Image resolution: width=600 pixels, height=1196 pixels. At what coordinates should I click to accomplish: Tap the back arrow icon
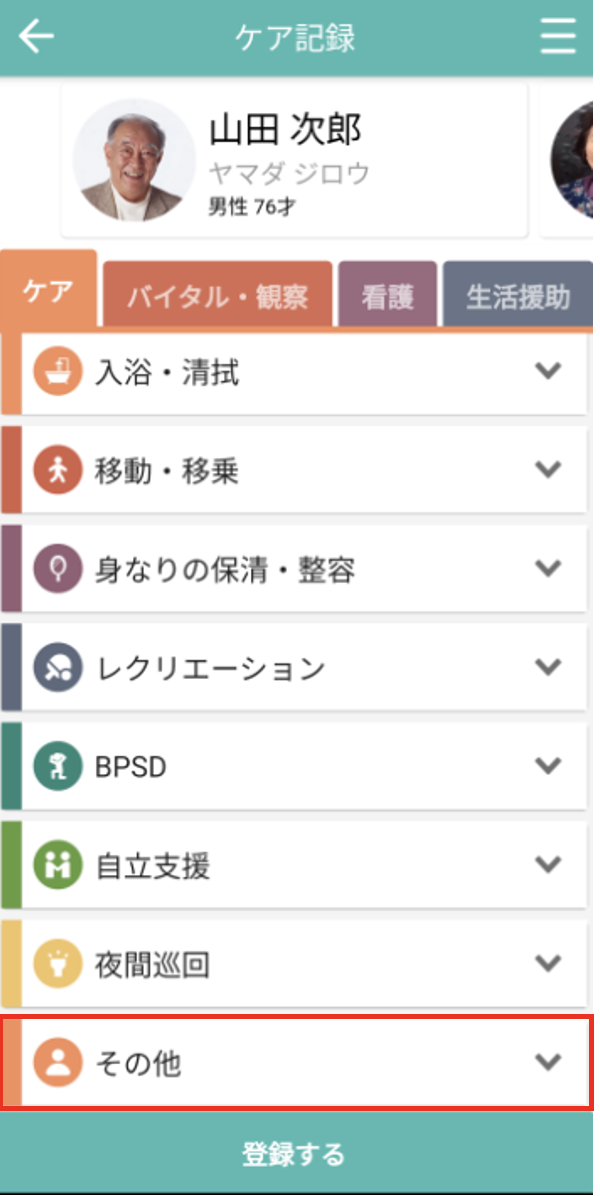point(36,37)
